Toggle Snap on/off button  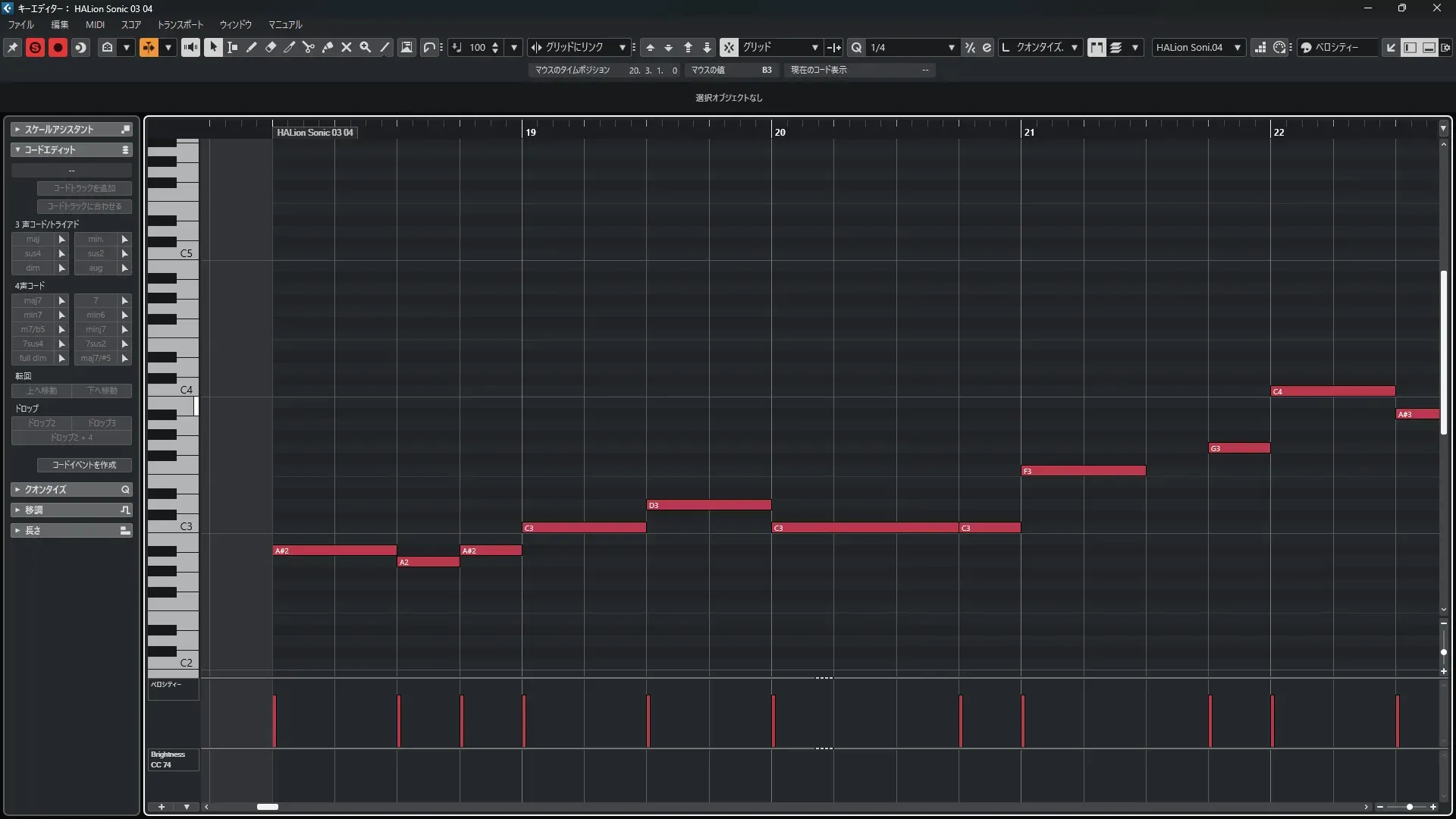[x=728, y=47]
